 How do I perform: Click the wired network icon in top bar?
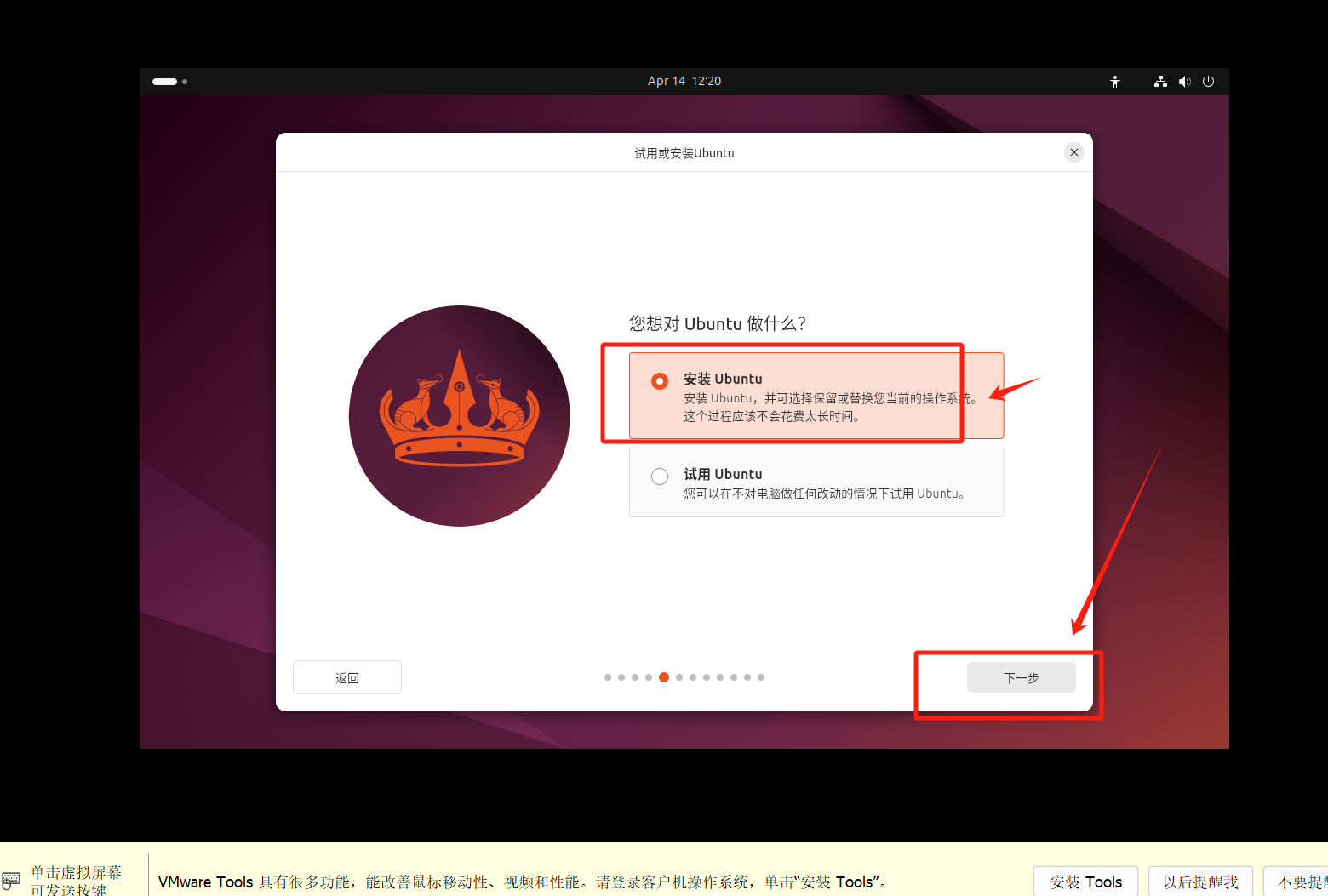(1160, 82)
